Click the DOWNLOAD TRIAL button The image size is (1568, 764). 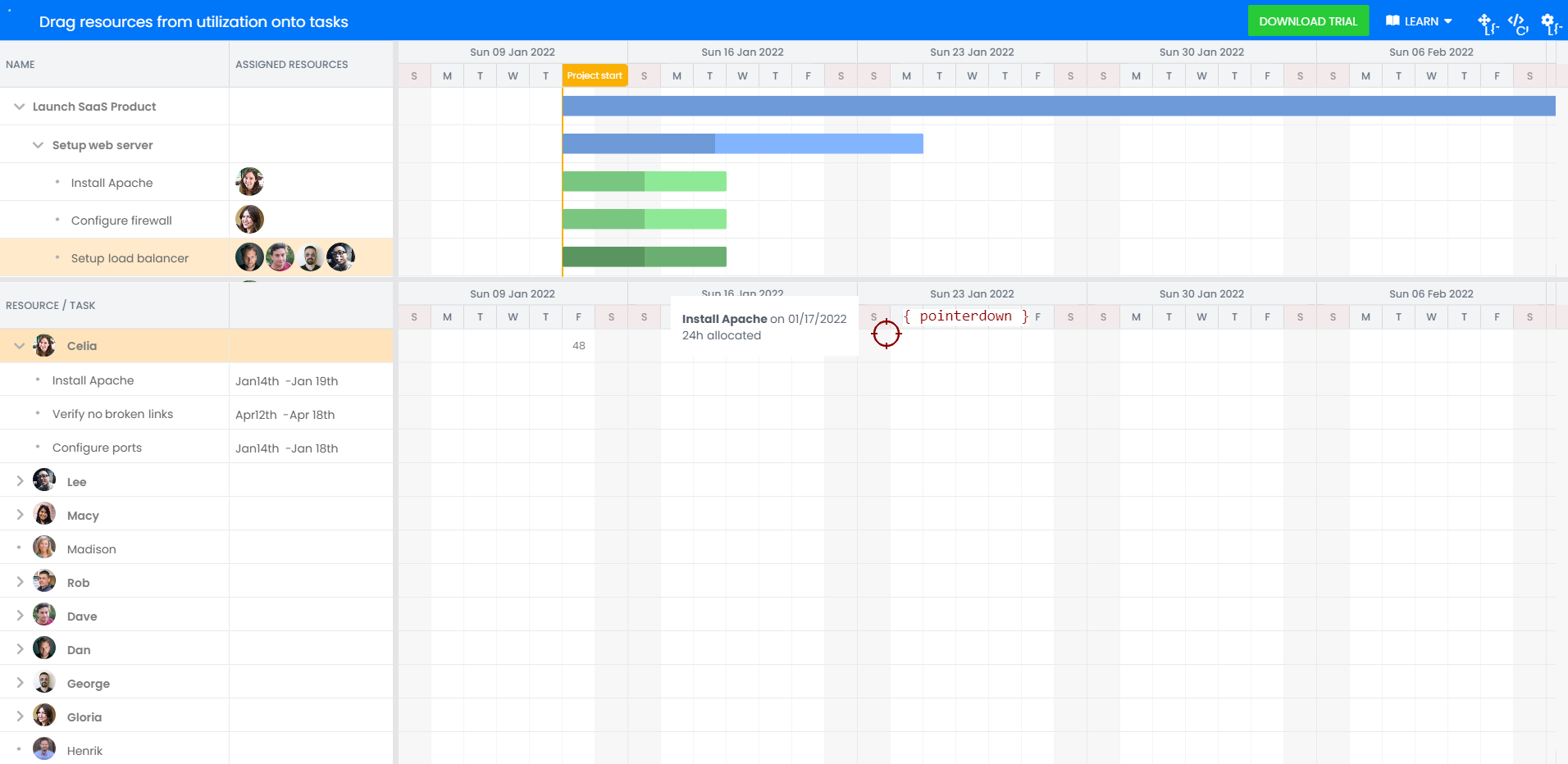click(1307, 21)
